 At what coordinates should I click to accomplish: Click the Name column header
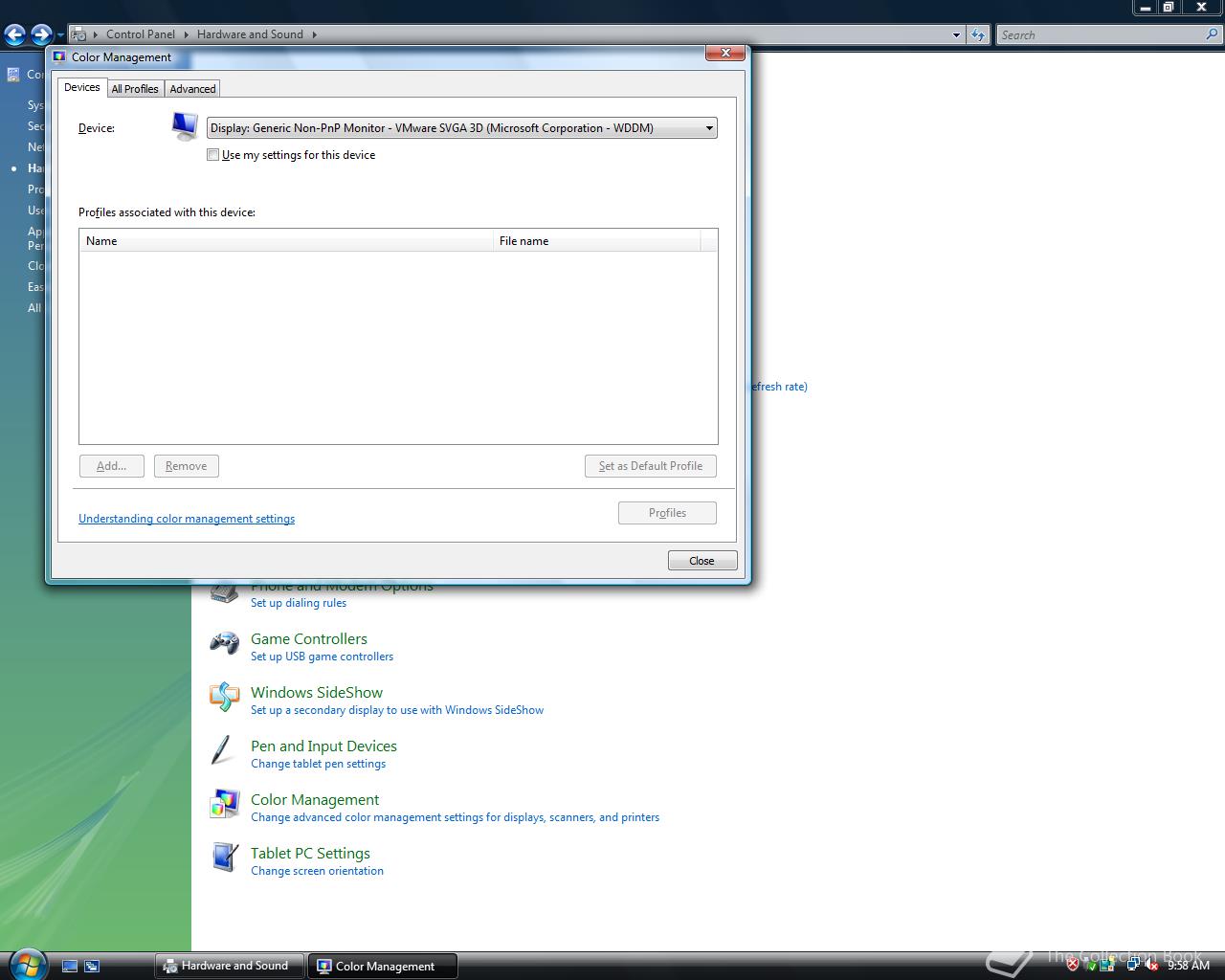point(285,240)
